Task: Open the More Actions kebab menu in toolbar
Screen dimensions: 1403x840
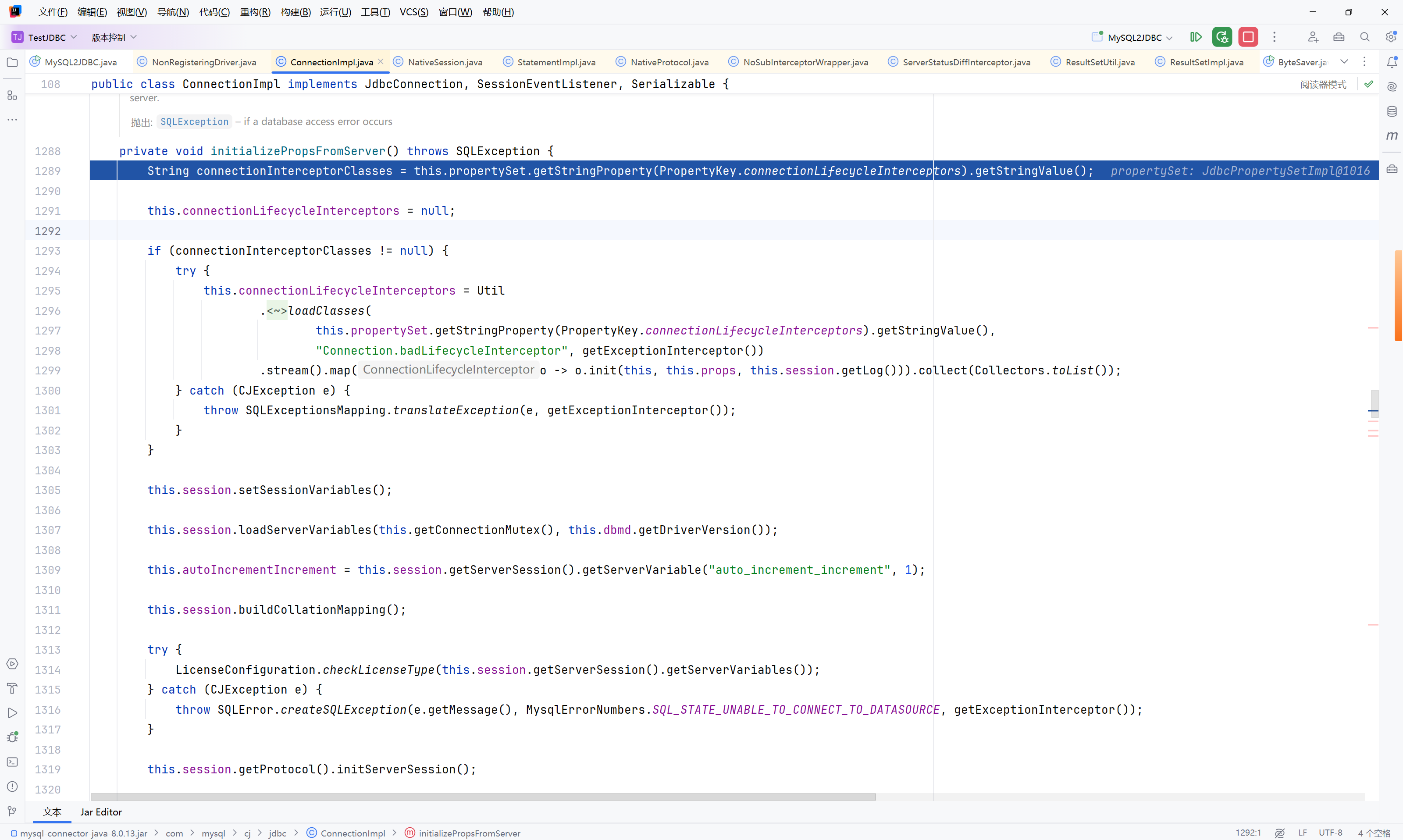Action: point(1275,37)
